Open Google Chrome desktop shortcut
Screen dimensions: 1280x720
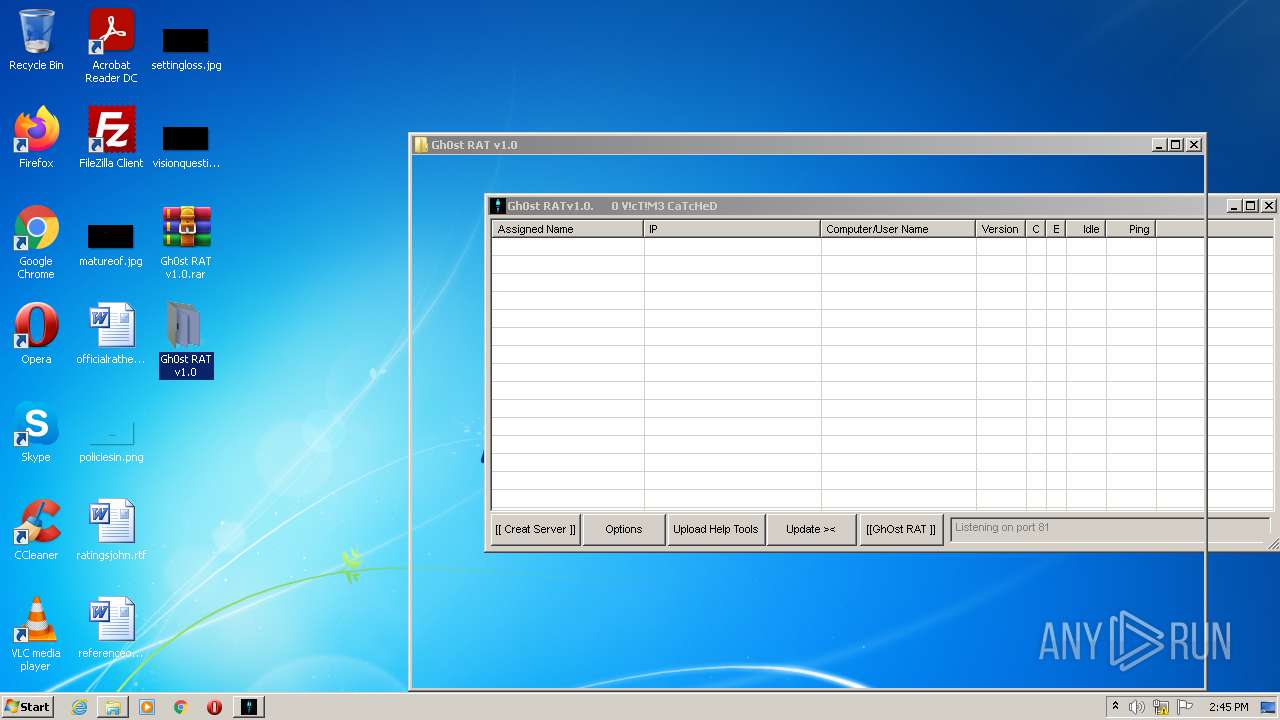tap(36, 242)
